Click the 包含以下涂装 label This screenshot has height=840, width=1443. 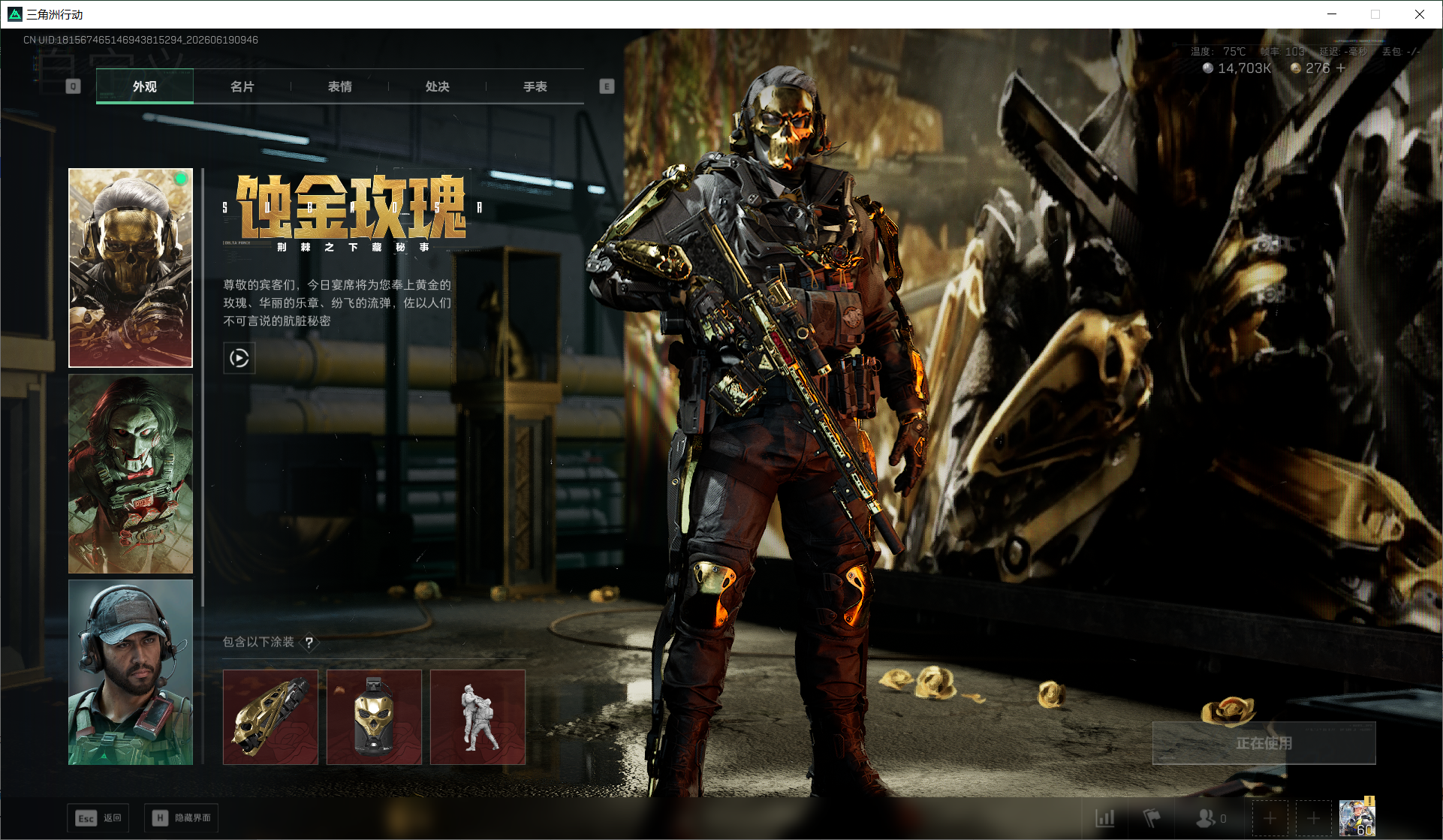(x=258, y=642)
